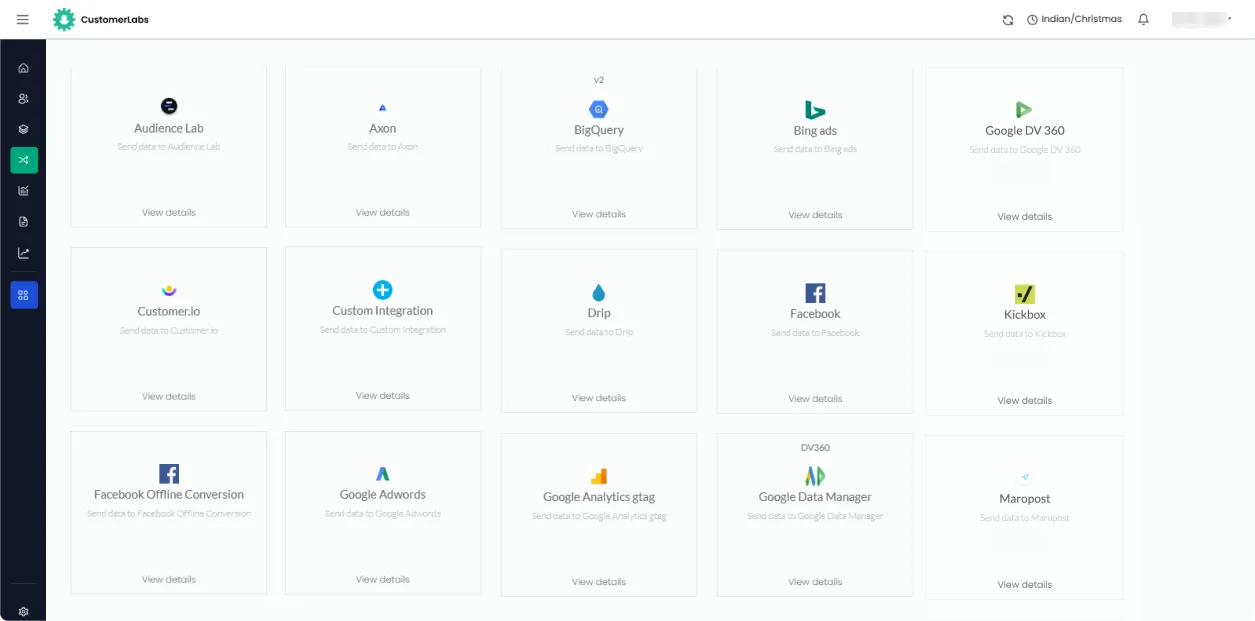Viewport: 1255px width, 621px height.
Task: View details of Facebook Offline Conversion
Action: pyautogui.click(x=169, y=580)
